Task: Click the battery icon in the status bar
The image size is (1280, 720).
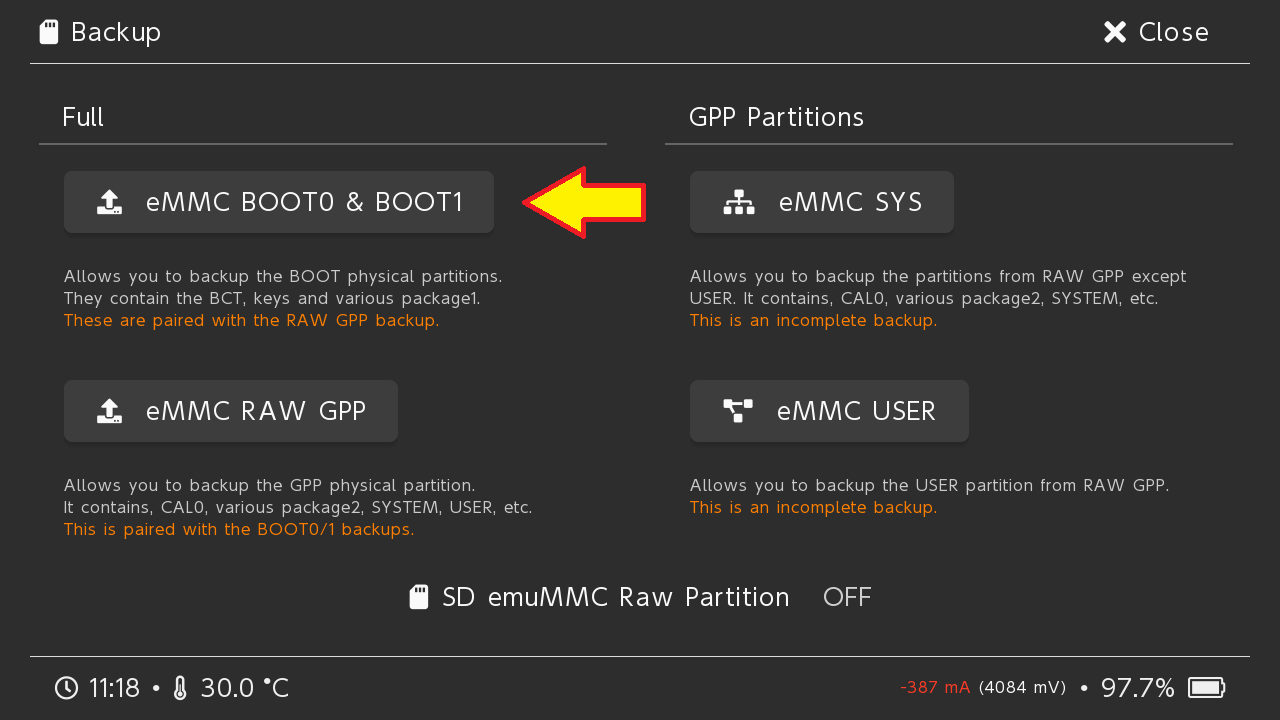Action: (x=1206, y=688)
